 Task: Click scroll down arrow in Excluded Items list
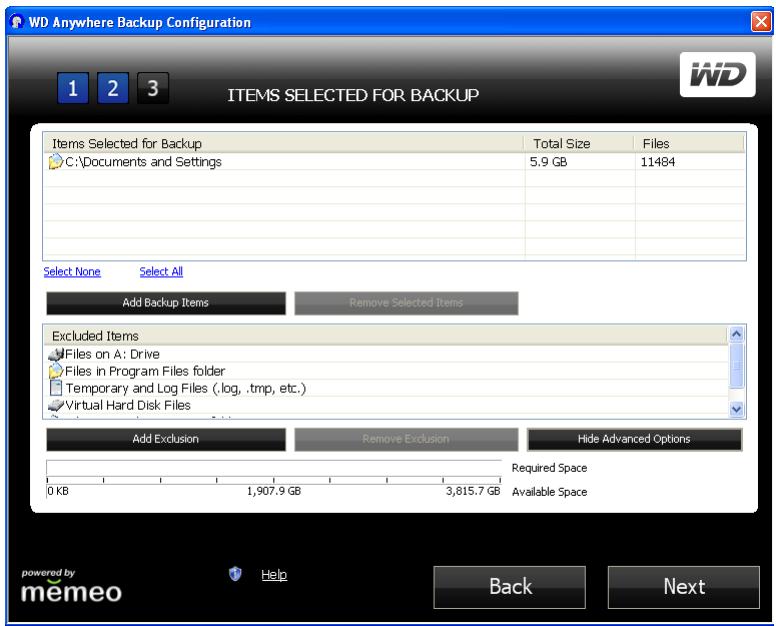[736, 409]
